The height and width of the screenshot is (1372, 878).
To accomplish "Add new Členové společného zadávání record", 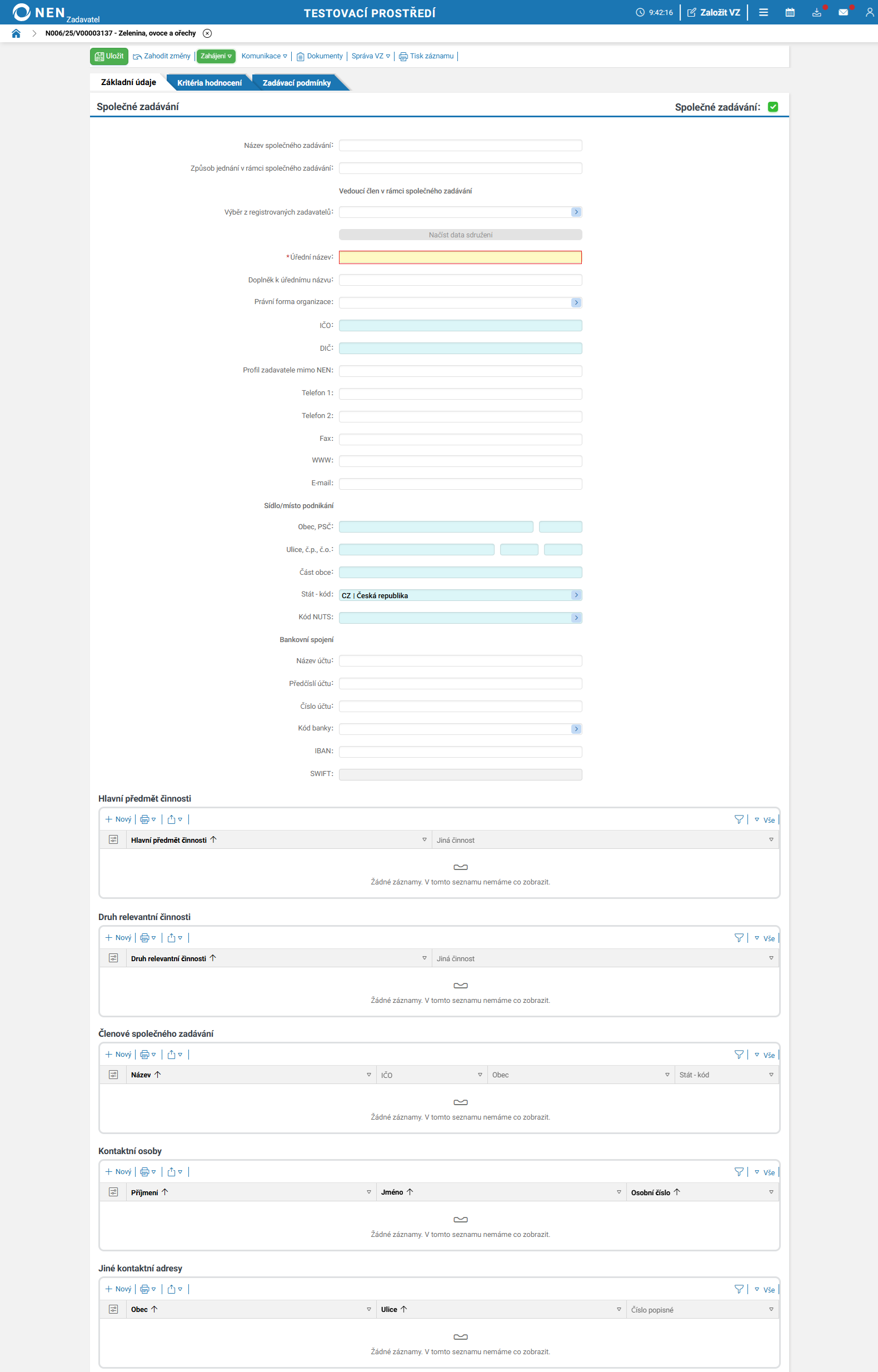I will tap(118, 1055).
